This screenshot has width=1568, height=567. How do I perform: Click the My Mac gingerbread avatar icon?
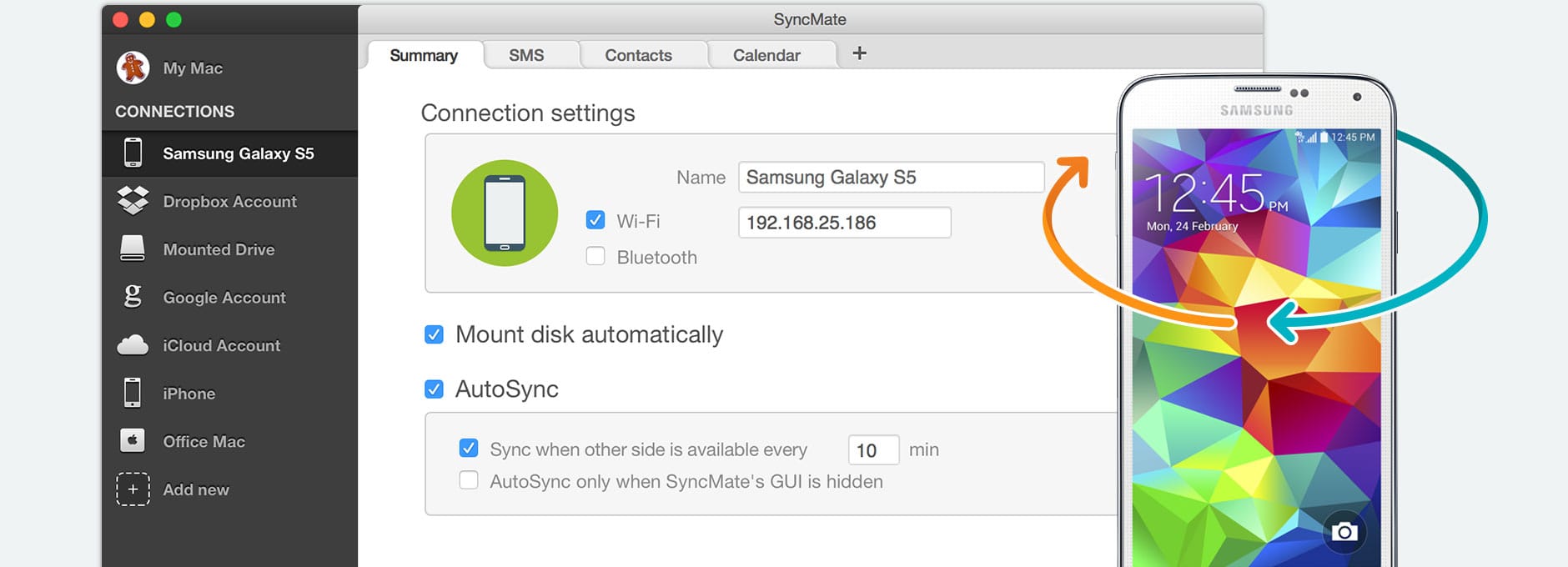133,68
